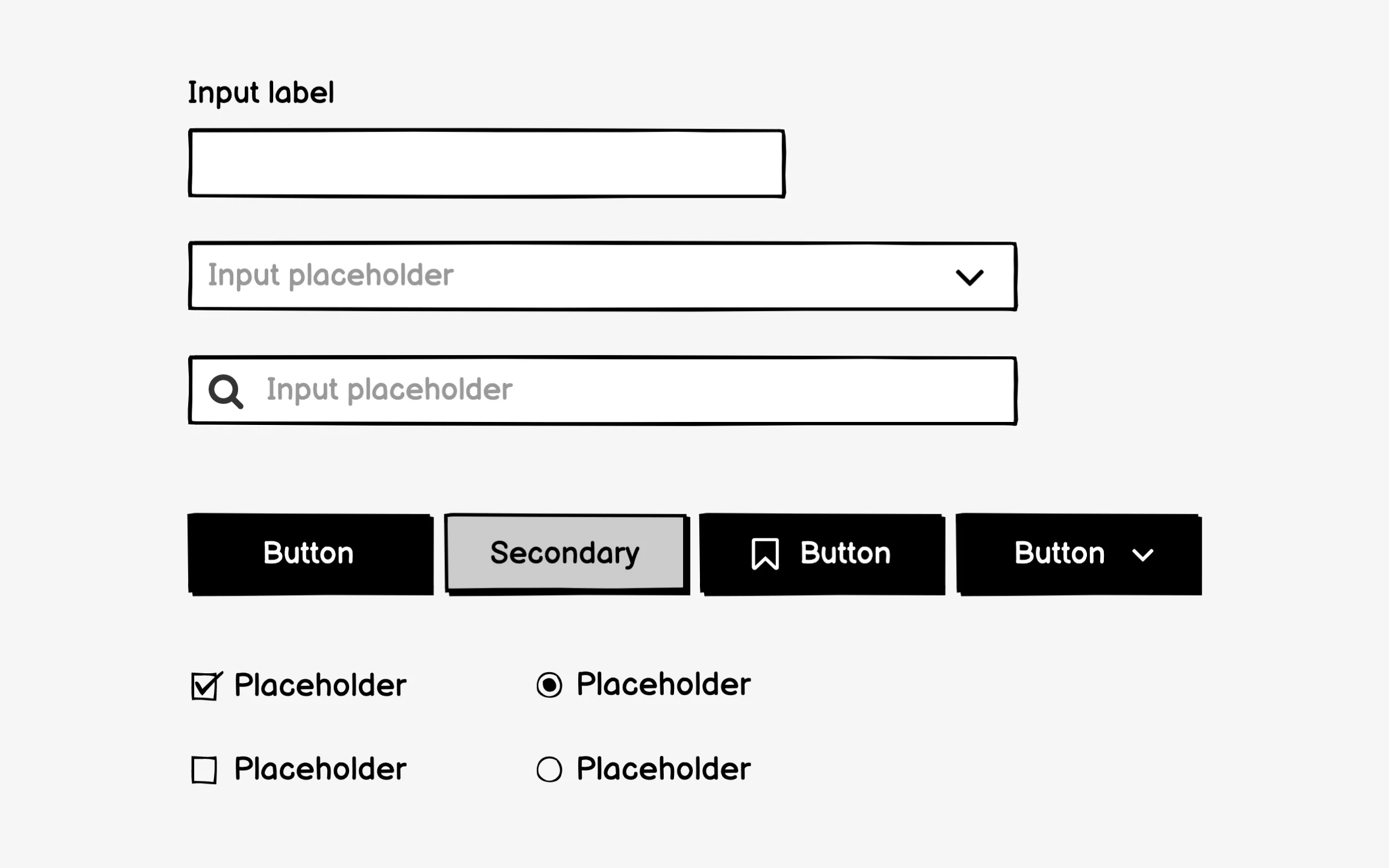Click the bookmark icon on the button
This screenshot has height=868, width=1389.
[x=765, y=553]
